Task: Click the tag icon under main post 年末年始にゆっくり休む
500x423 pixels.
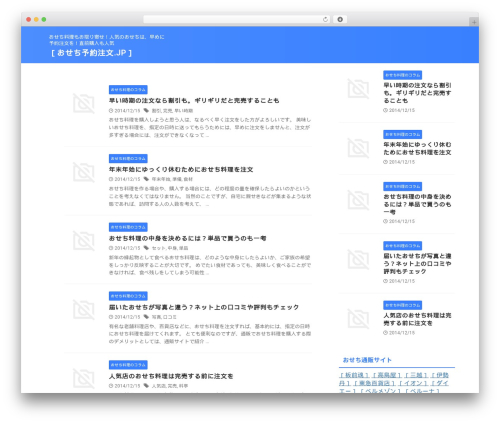Action: point(146,179)
